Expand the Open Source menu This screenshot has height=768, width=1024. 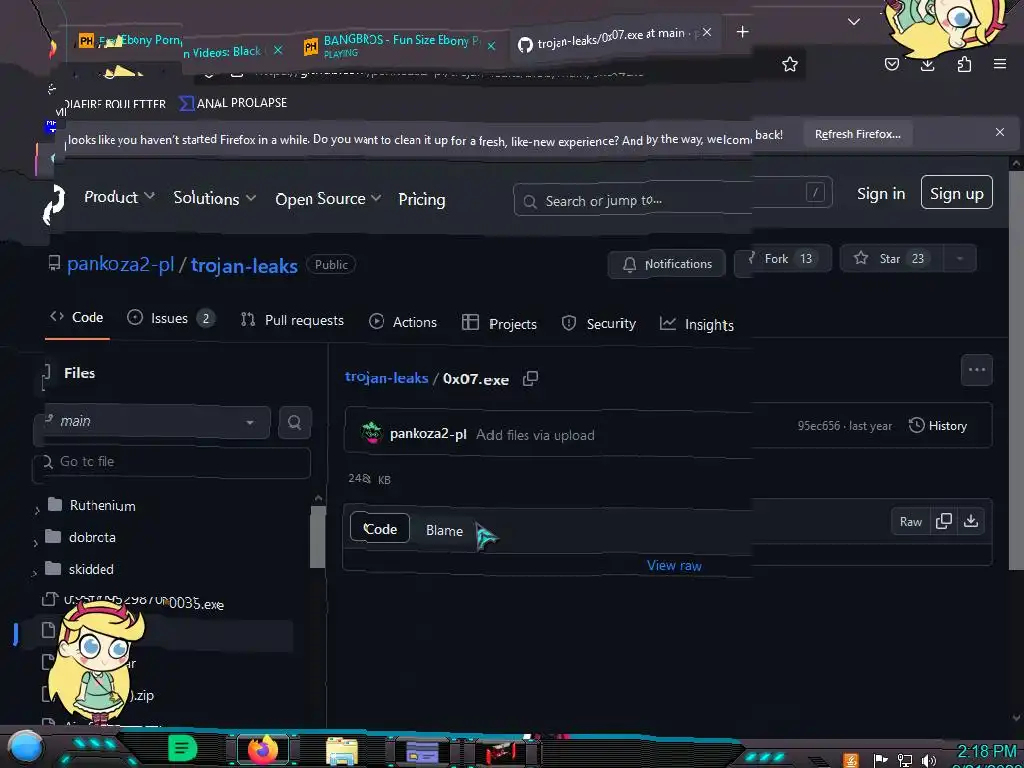point(328,199)
